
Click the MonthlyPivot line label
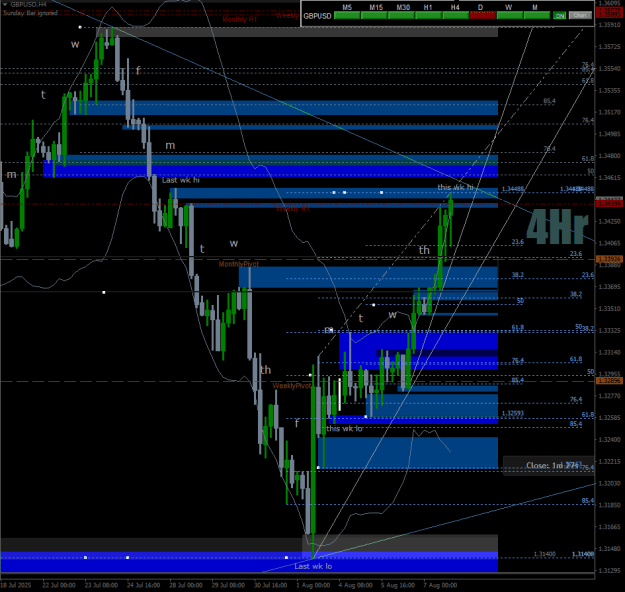(x=239, y=264)
